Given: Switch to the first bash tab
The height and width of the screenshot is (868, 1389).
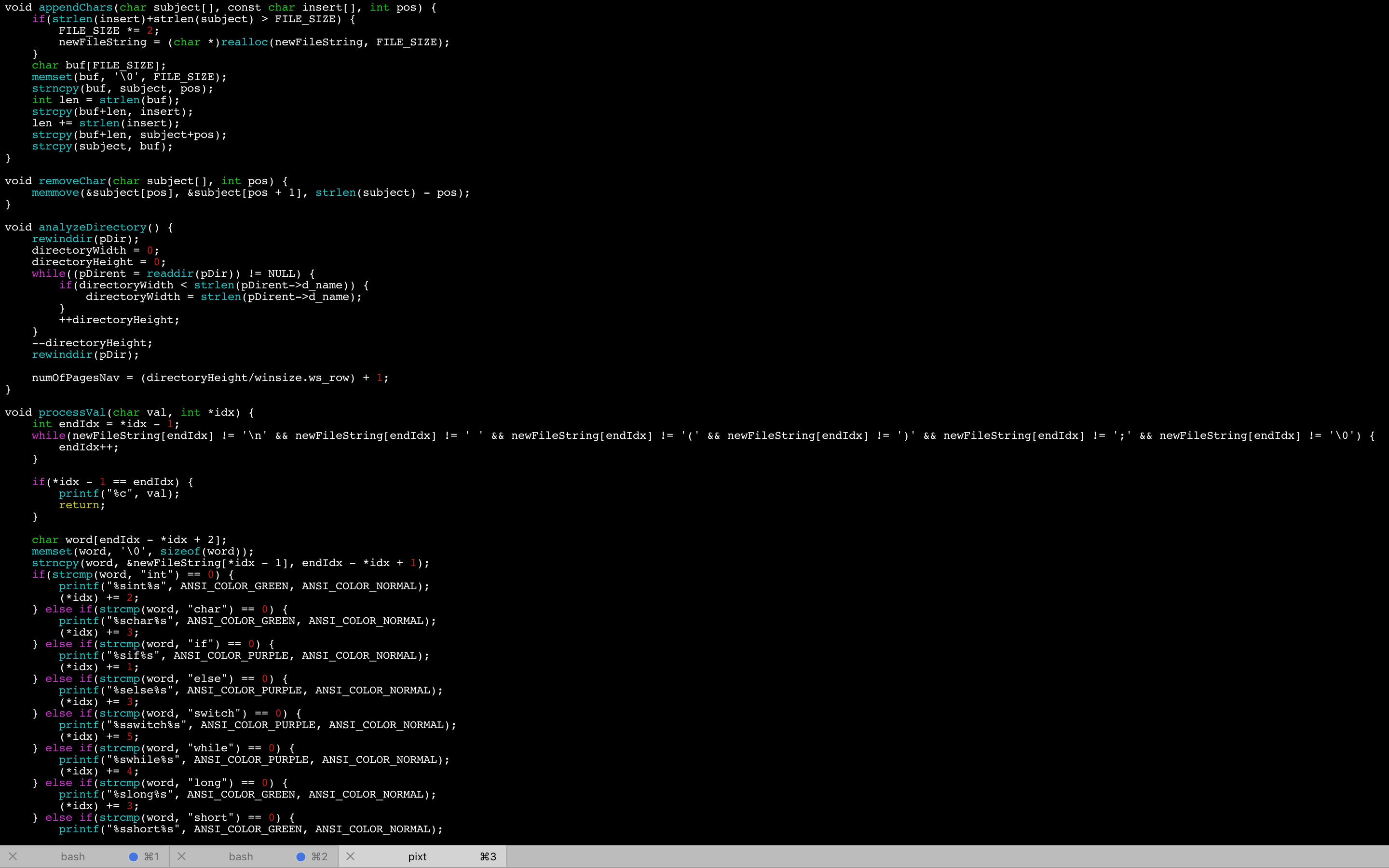Looking at the screenshot, I should coord(73,856).
